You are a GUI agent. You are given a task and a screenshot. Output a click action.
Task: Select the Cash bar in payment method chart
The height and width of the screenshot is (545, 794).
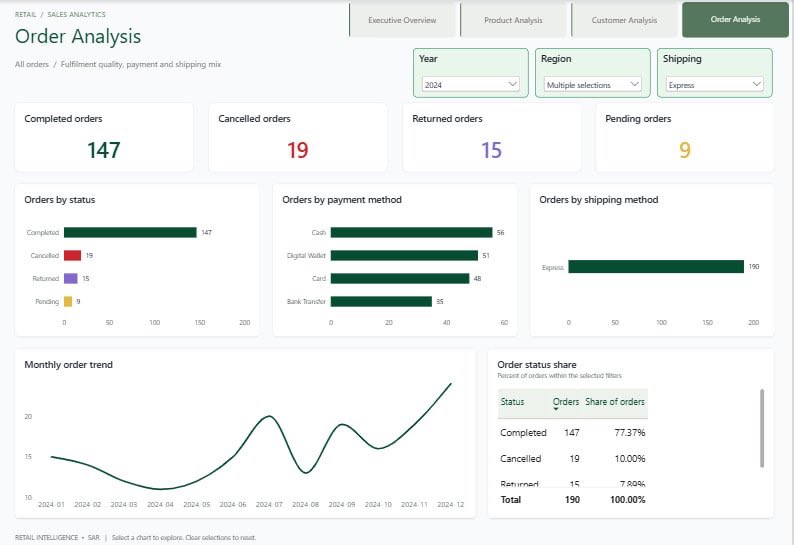[x=411, y=232]
